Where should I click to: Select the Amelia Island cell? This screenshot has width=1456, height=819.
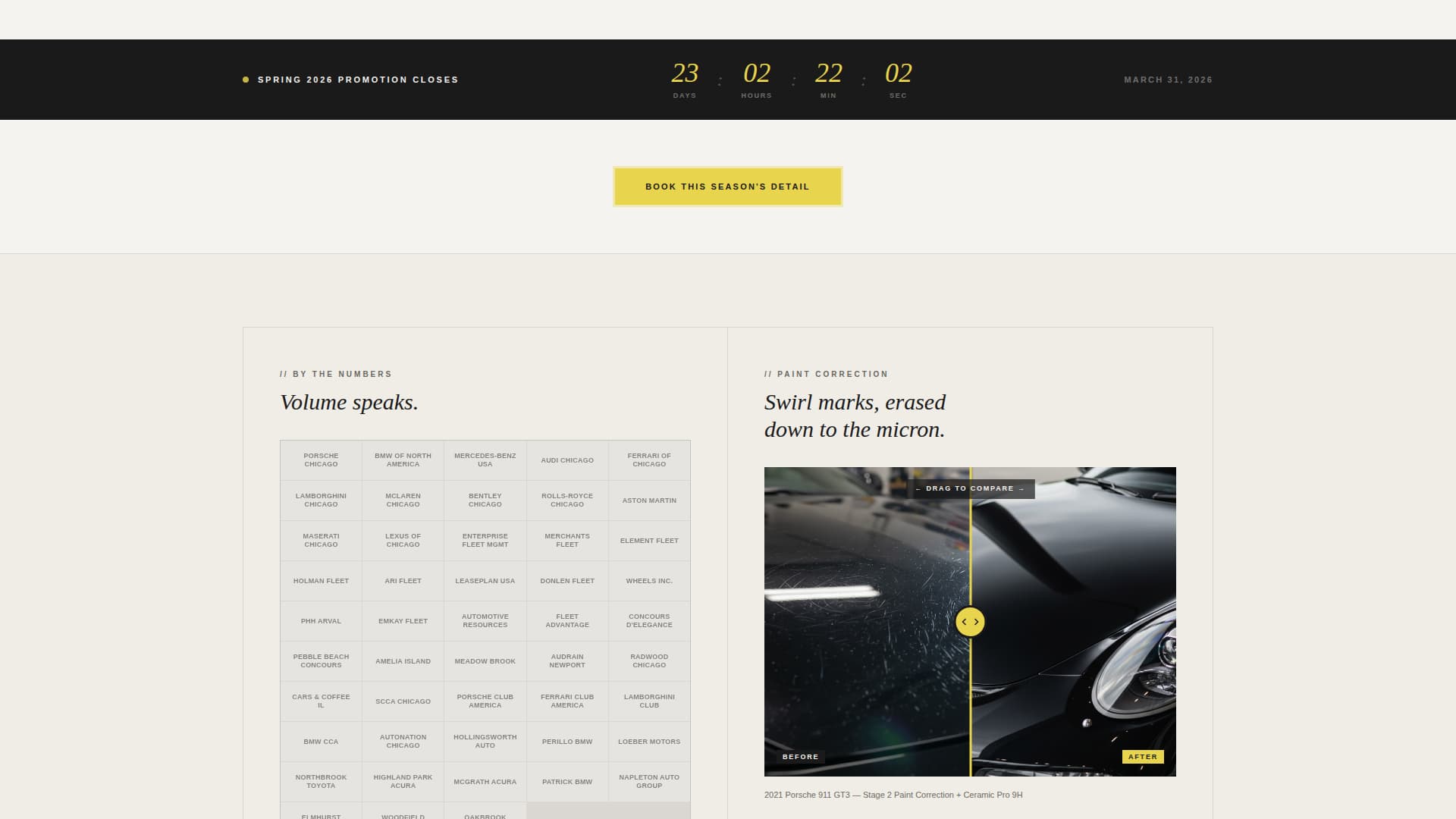coord(403,661)
